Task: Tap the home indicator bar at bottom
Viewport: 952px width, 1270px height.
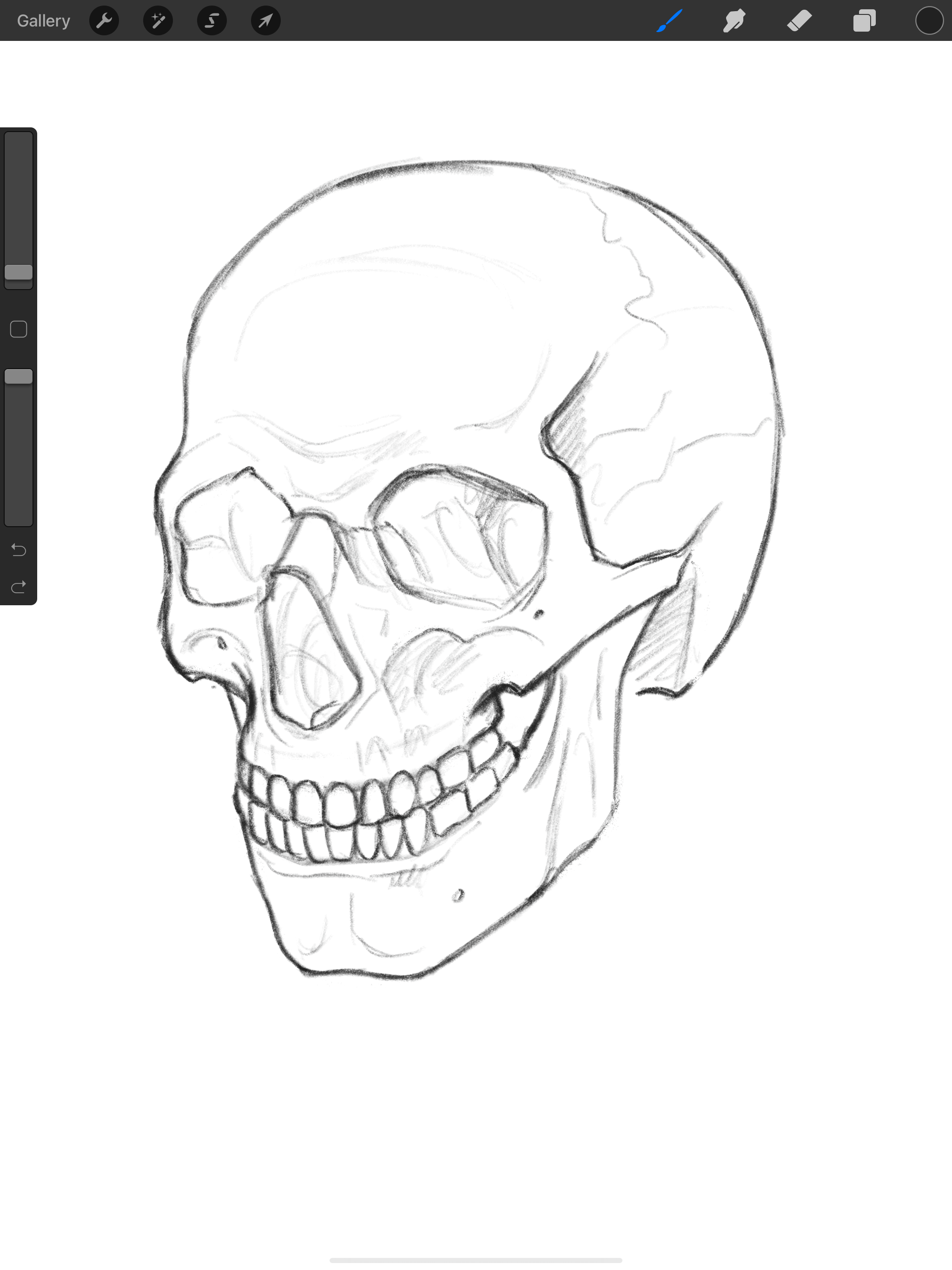Action: 476,1260
